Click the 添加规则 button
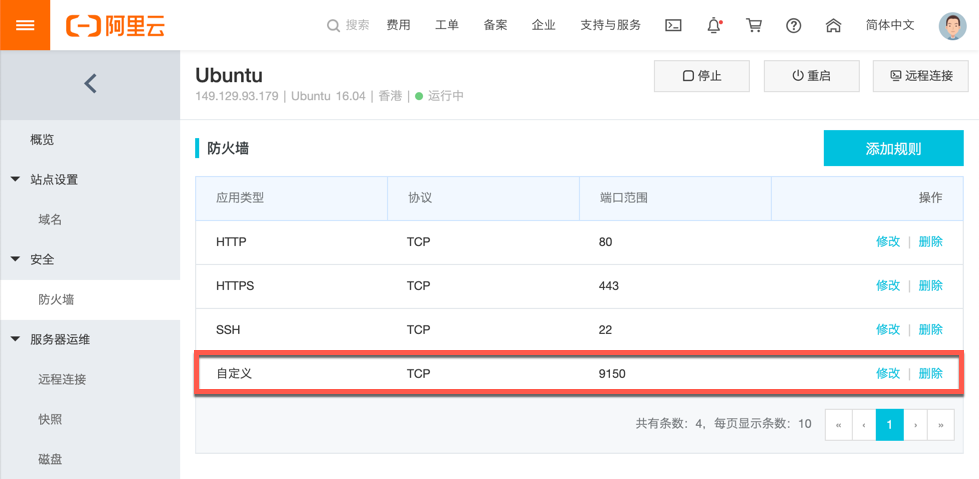 coord(893,149)
